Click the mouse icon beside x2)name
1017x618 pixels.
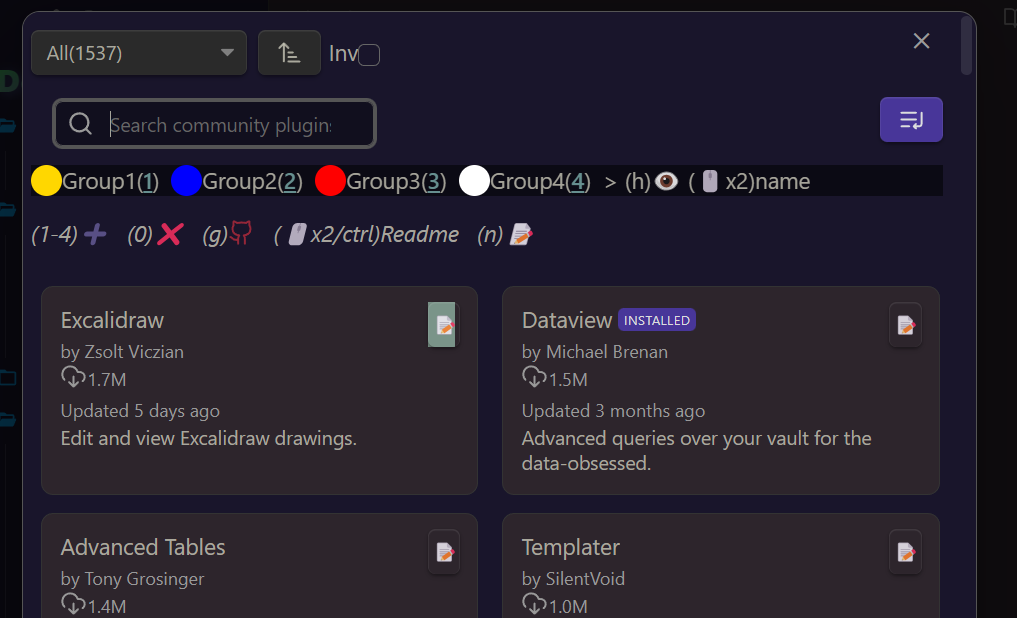pyautogui.click(x=710, y=181)
